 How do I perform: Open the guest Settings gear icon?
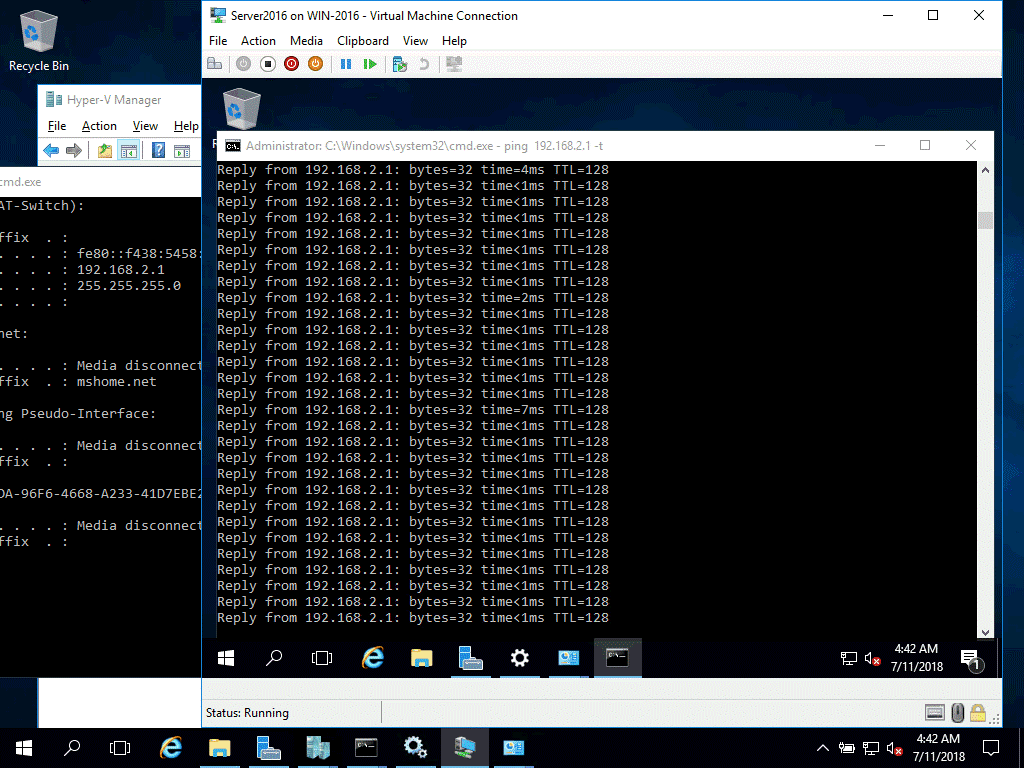[519, 658]
